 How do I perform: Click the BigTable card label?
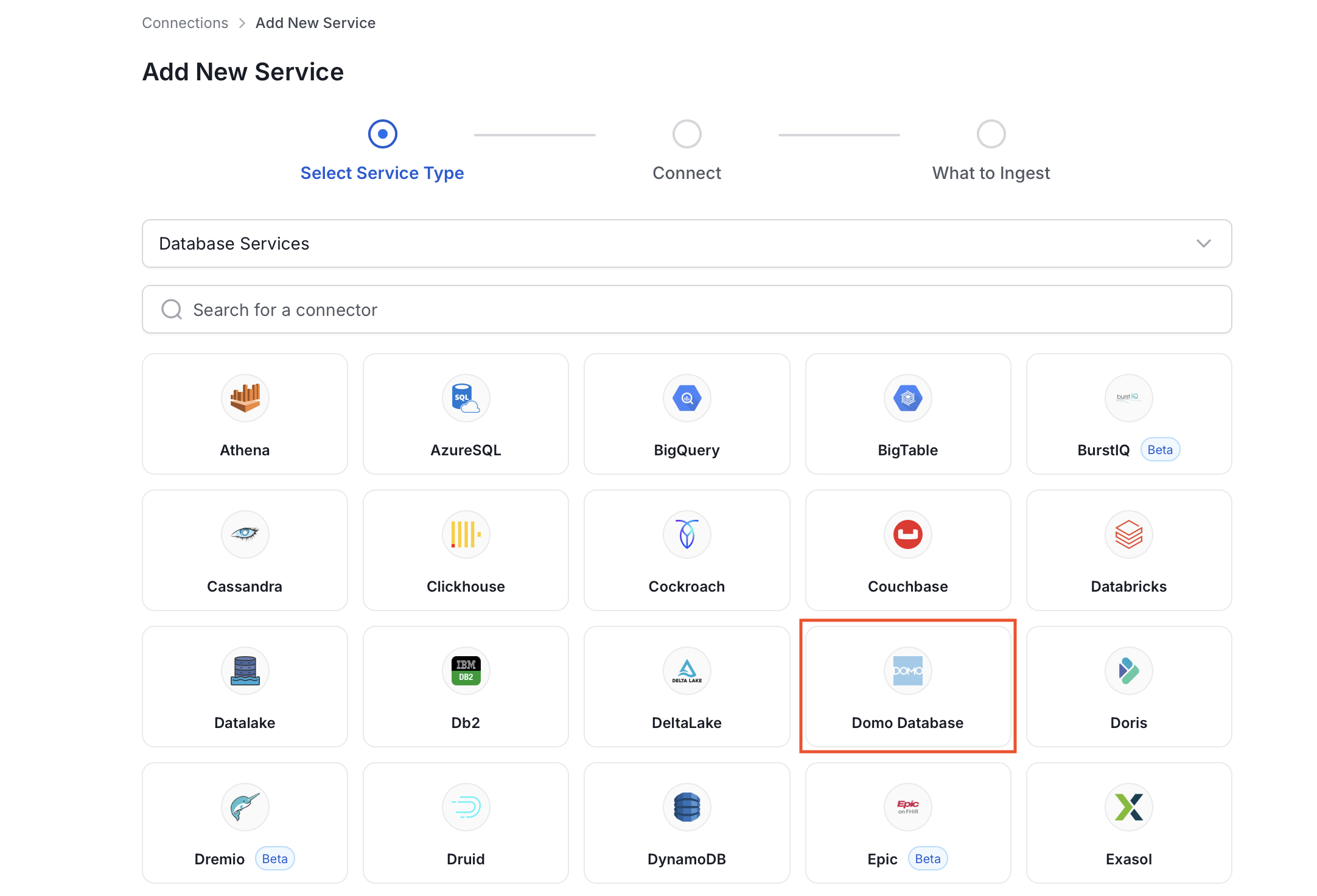point(907,450)
